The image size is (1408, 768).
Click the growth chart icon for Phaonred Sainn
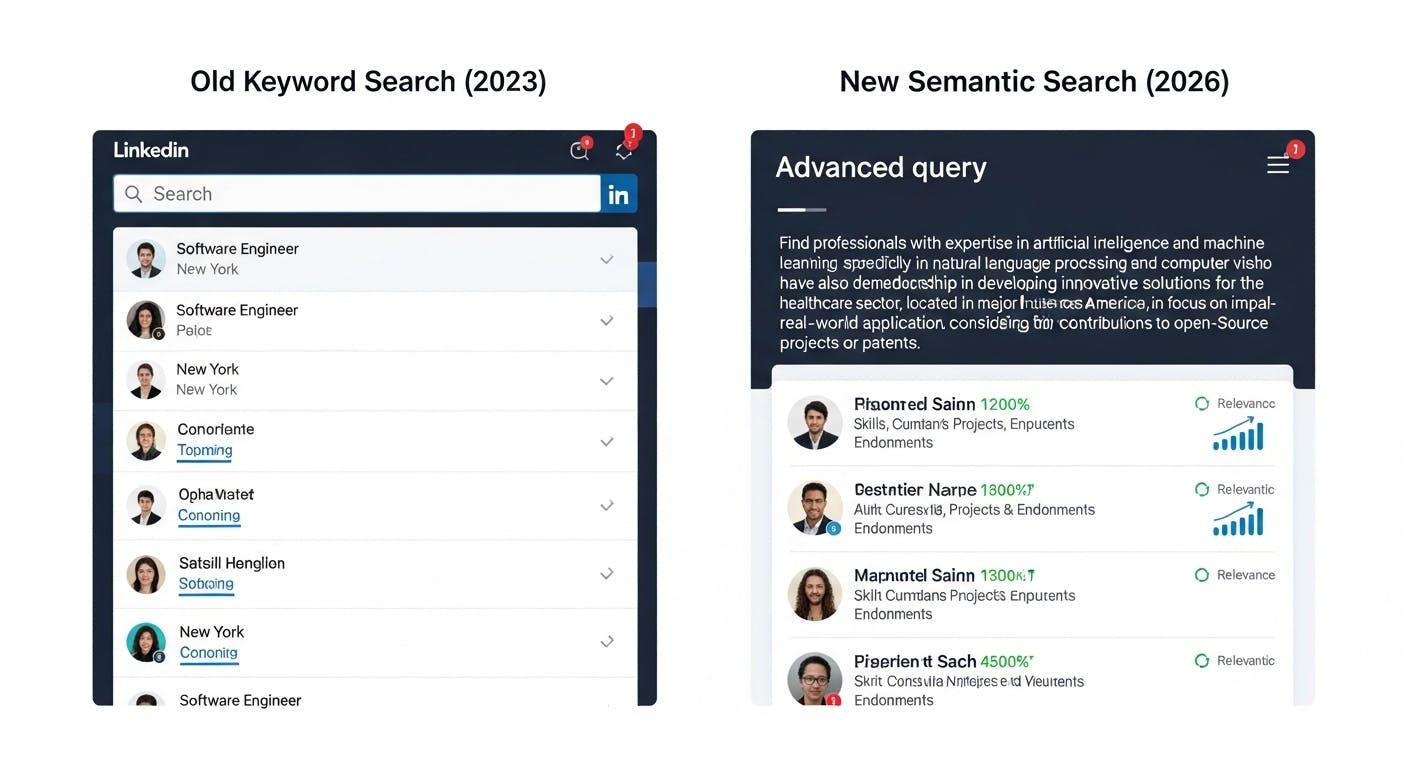click(1238, 435)
